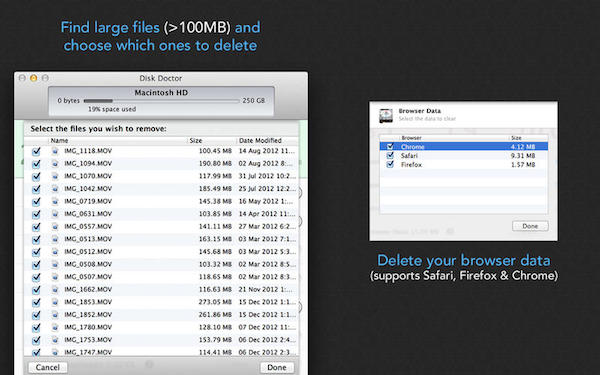Click the IMG_1118.MOV file icon
This screenshot has width=600, height=375.
pos(55,151)
